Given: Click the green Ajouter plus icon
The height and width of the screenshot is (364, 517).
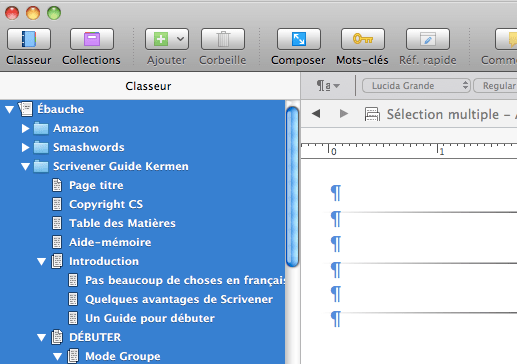Looking at the screenshot, I should pyautogui.click(x=161, y=39).
